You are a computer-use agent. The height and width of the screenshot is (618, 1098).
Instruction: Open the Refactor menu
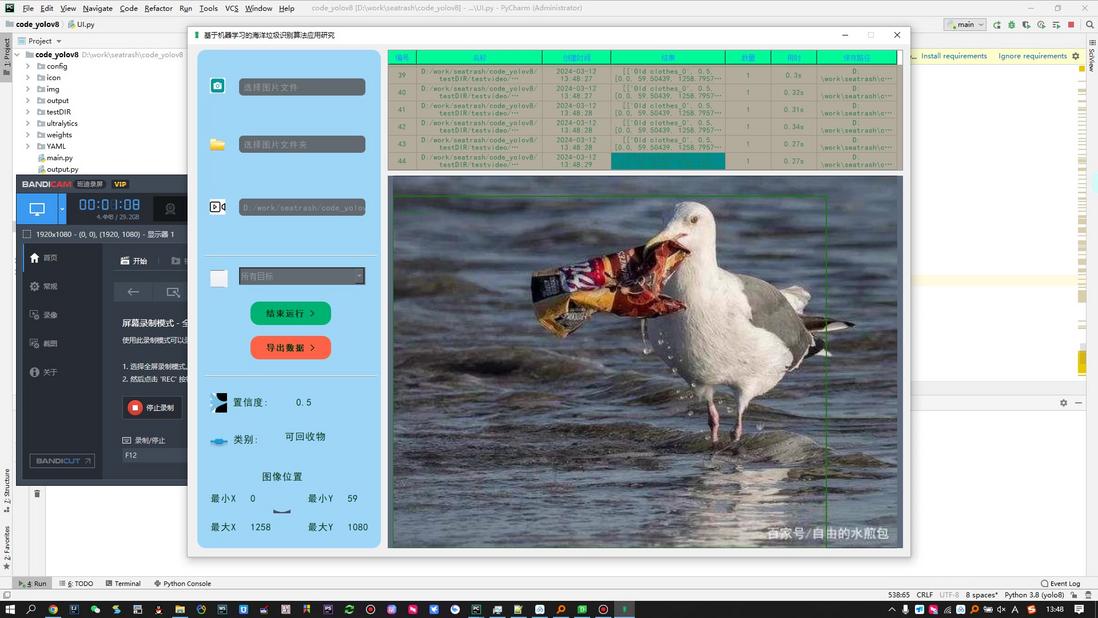(x=158, y=8)
